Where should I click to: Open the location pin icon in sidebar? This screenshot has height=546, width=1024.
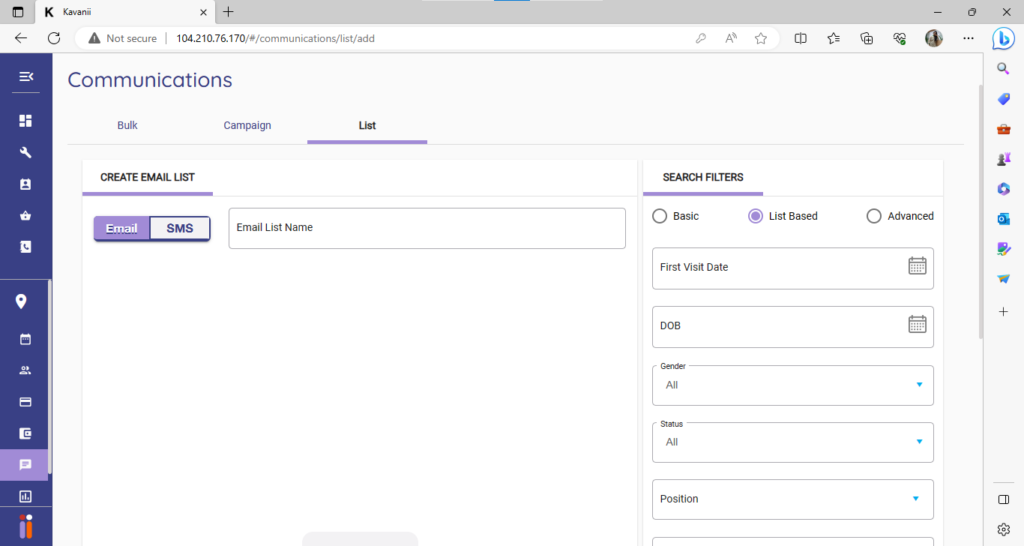[21, 302]
